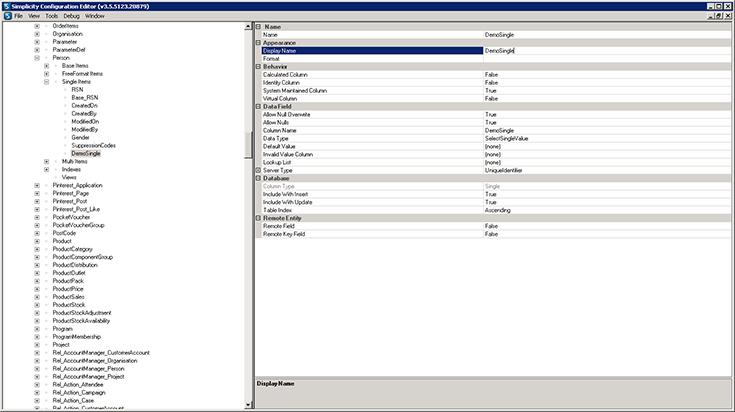The image size is (735, 412).
Task: Expand the Server Type property
Action: [x=258, y=170]
